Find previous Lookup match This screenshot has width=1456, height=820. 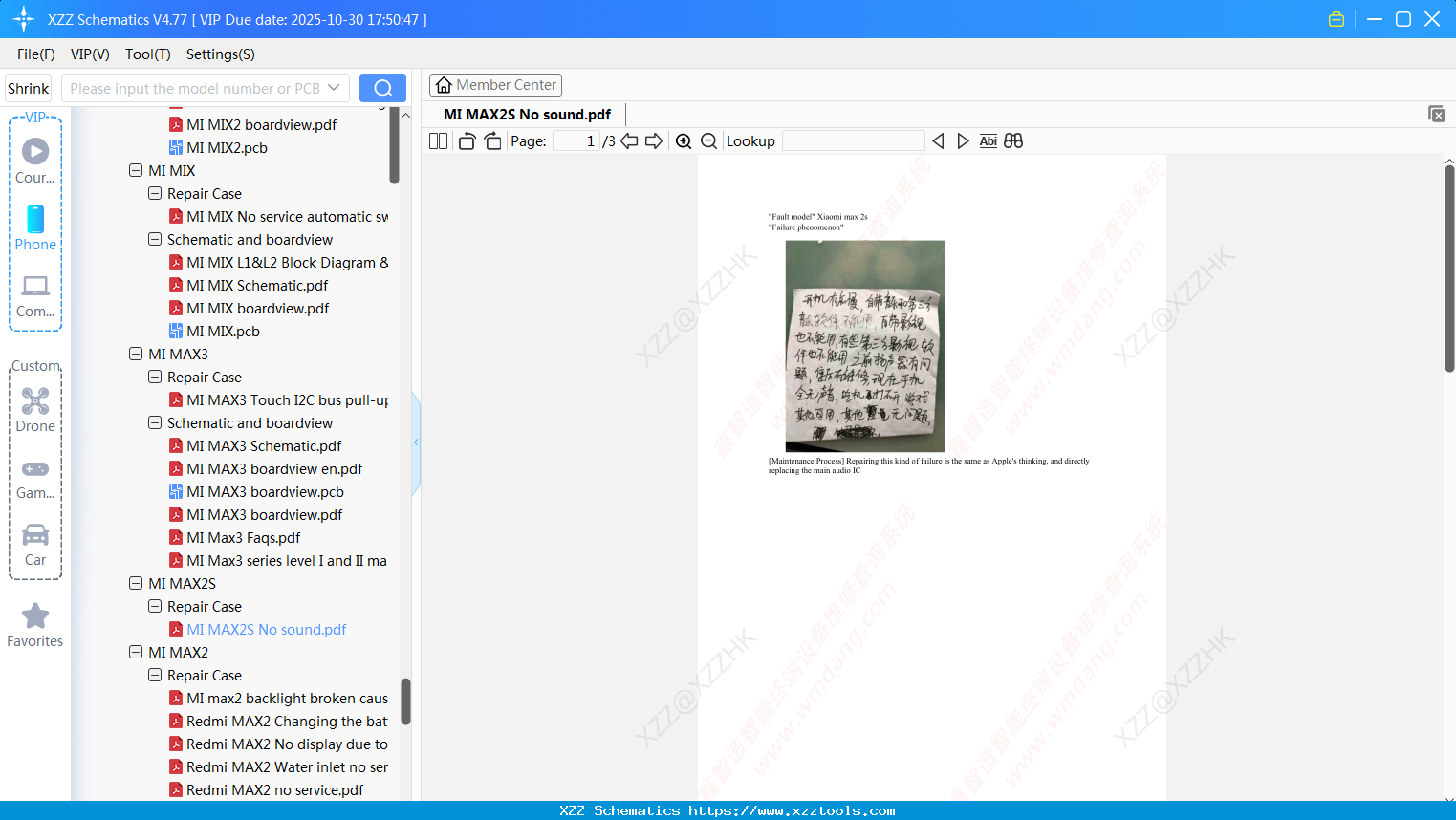(x=938, y=141)
